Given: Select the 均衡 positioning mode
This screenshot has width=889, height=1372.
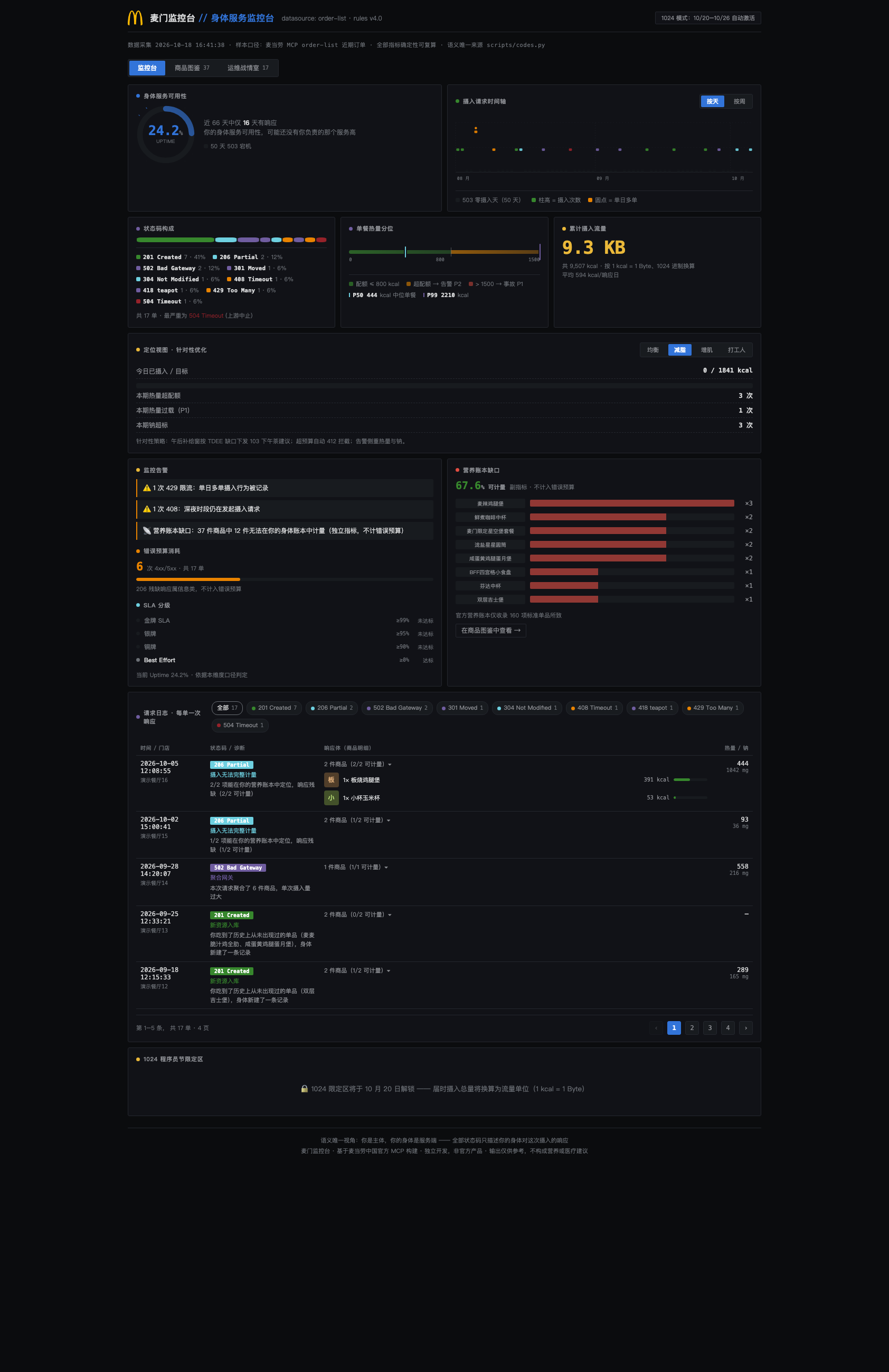Looking at the screenshot, I should (652, 350).
